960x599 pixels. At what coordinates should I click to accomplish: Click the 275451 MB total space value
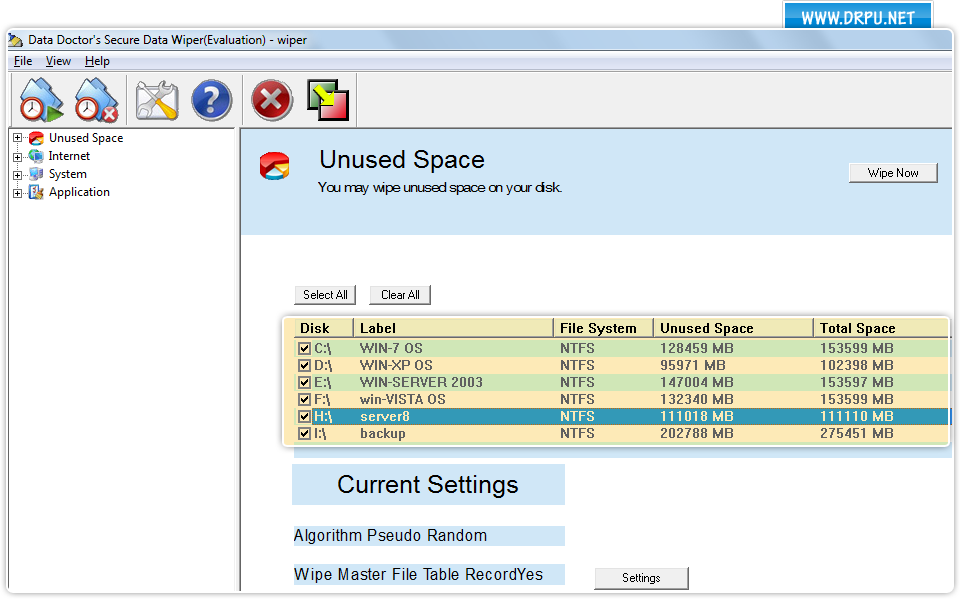click(857, 434)
